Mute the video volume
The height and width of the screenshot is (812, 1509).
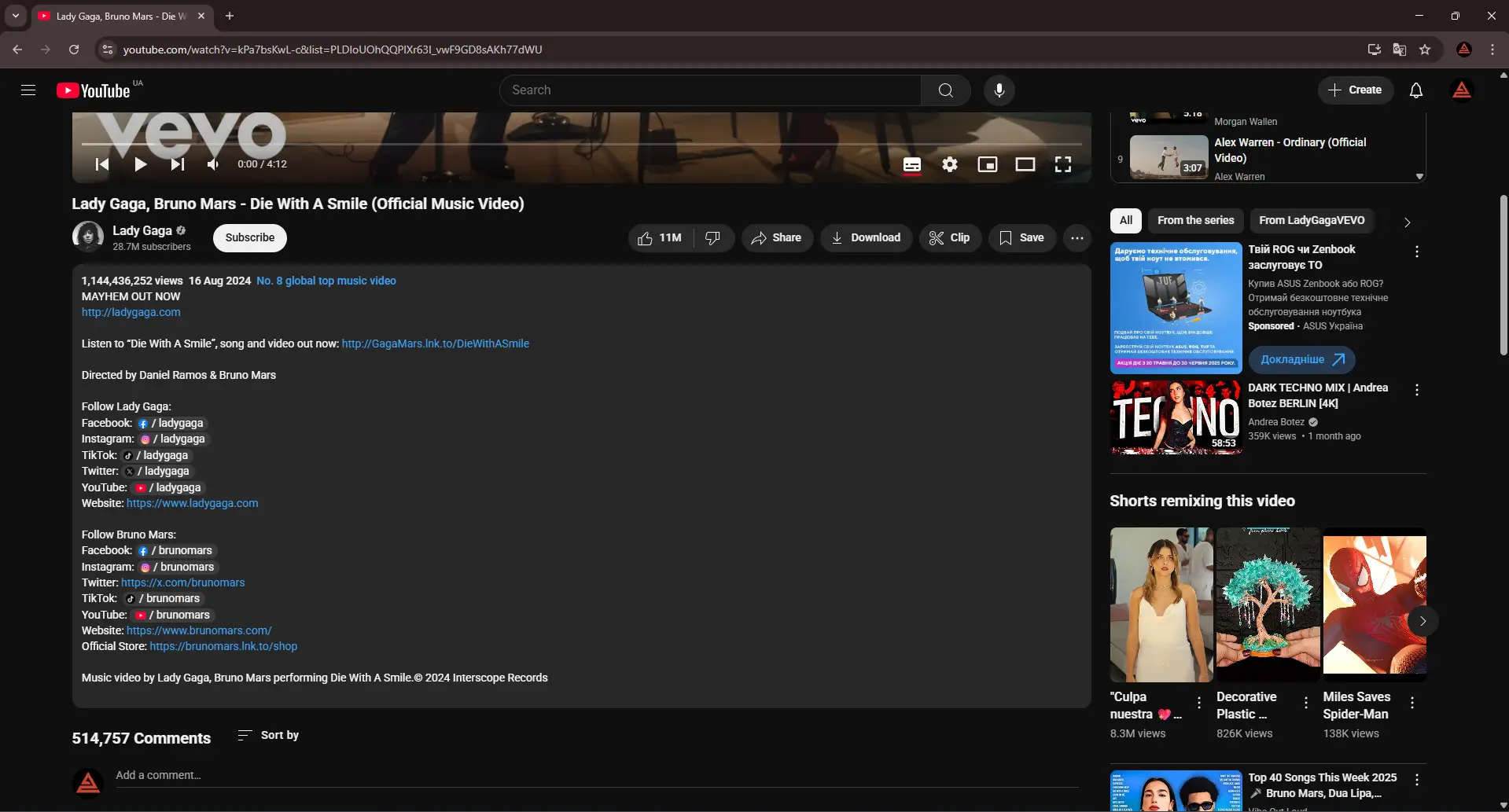coord(212,164)
